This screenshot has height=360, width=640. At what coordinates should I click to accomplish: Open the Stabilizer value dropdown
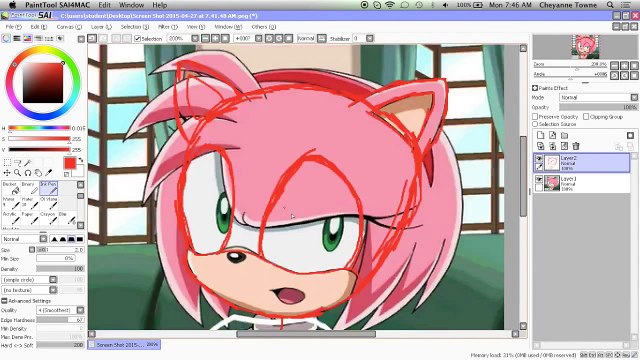(370, 38)
